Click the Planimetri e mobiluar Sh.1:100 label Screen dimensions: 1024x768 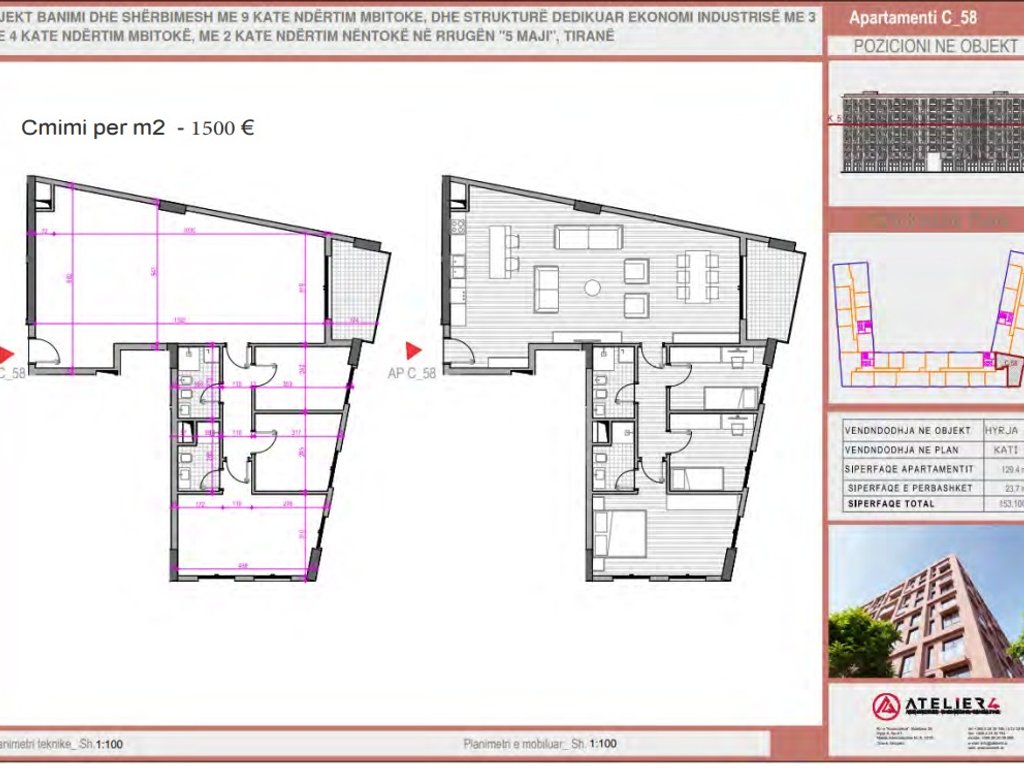pyautogui.click(x=541, y=743)
